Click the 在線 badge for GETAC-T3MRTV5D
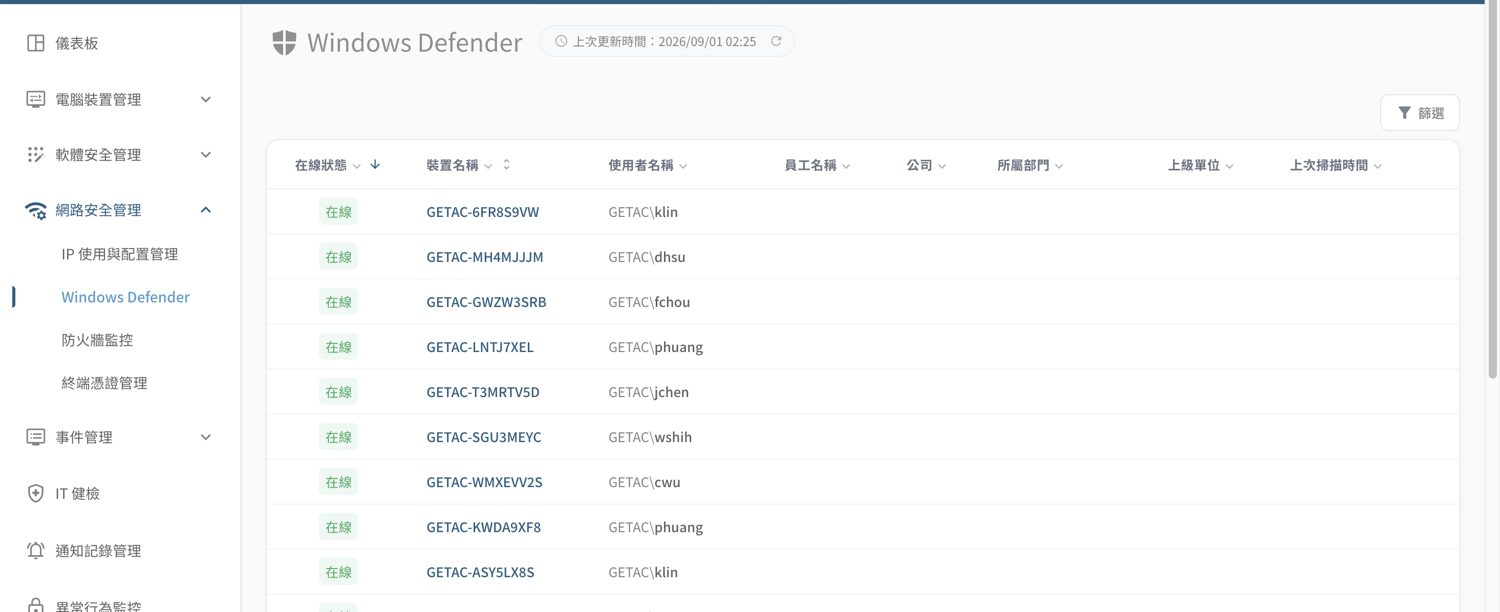The height and width of the screenshot is (612, 1500). pos(338,392)
